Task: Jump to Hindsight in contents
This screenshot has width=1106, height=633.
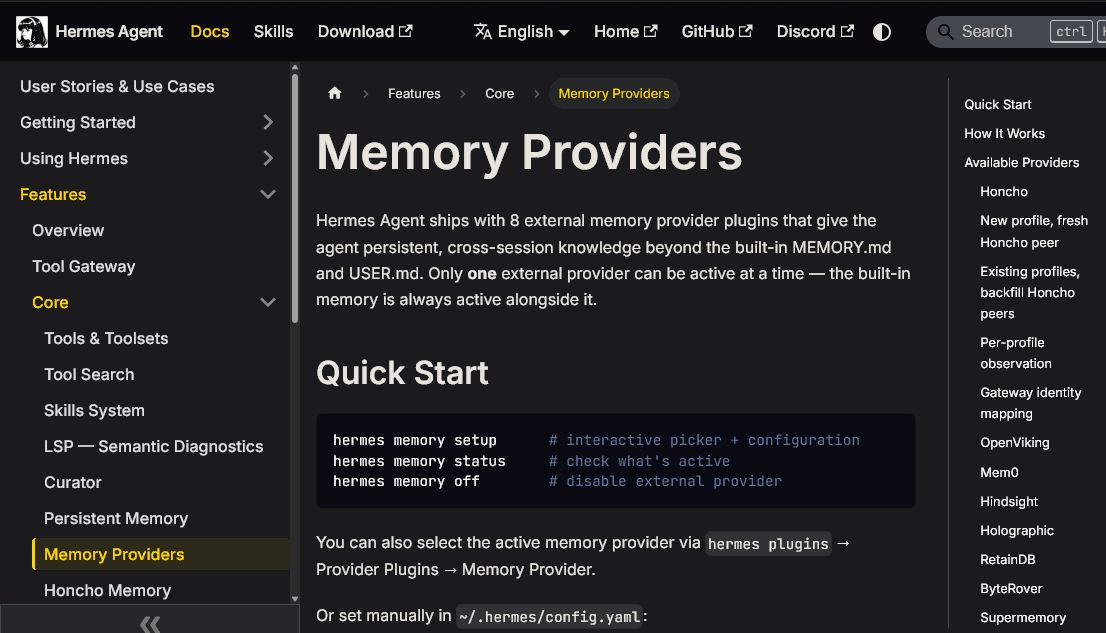Action: pos(1009,501)
